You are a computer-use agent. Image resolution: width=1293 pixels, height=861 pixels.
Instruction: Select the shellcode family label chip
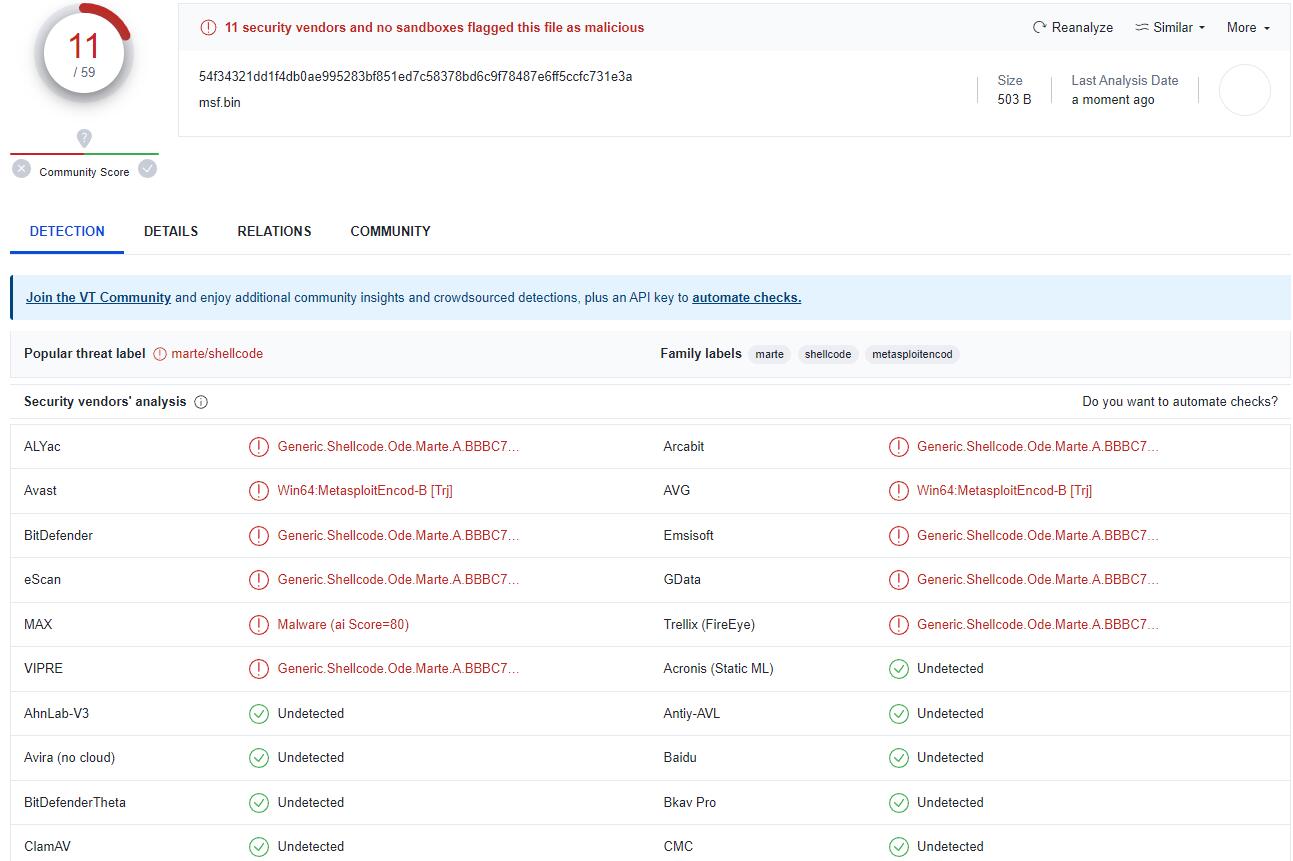(x=828, y=354)
